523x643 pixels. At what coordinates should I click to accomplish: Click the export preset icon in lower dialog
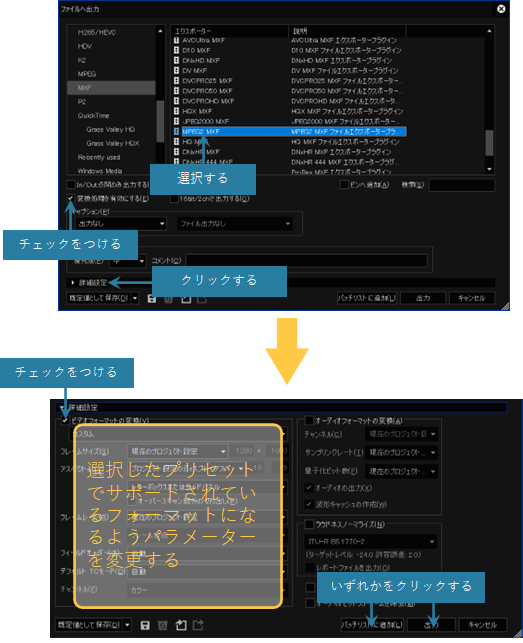coord(199,625)
